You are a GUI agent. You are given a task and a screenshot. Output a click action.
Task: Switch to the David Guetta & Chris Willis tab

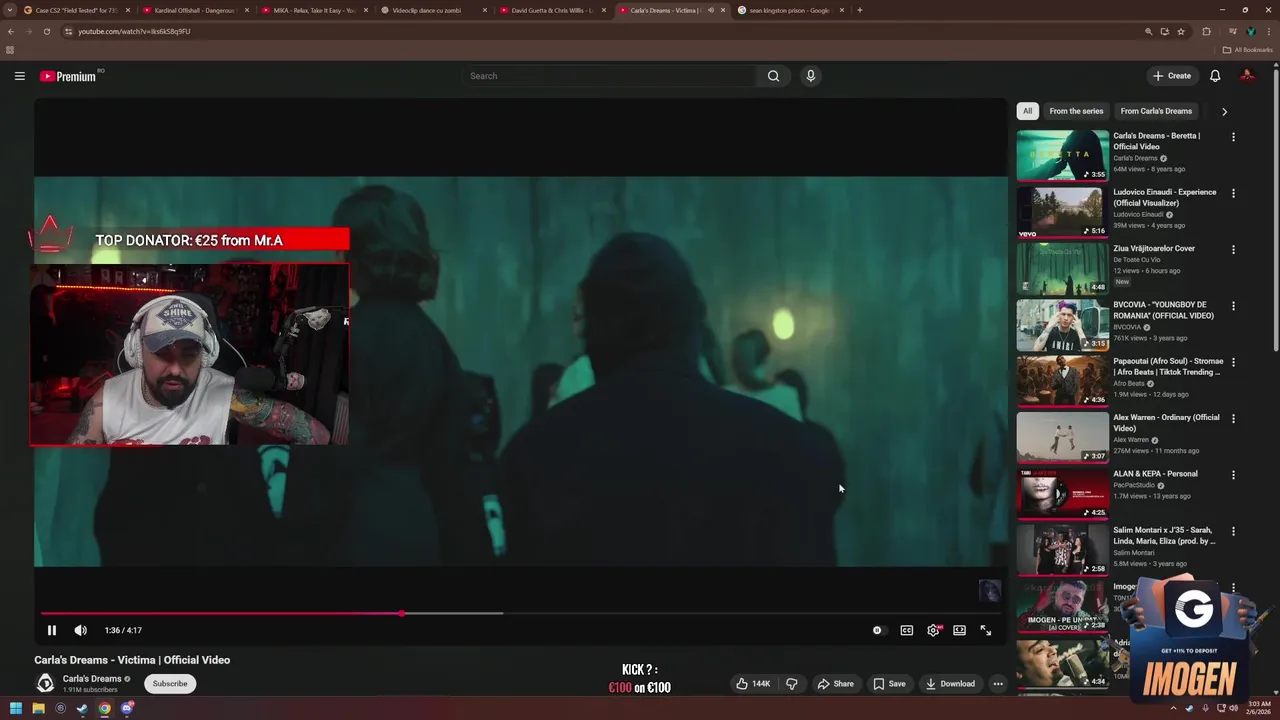pos(551,10)
